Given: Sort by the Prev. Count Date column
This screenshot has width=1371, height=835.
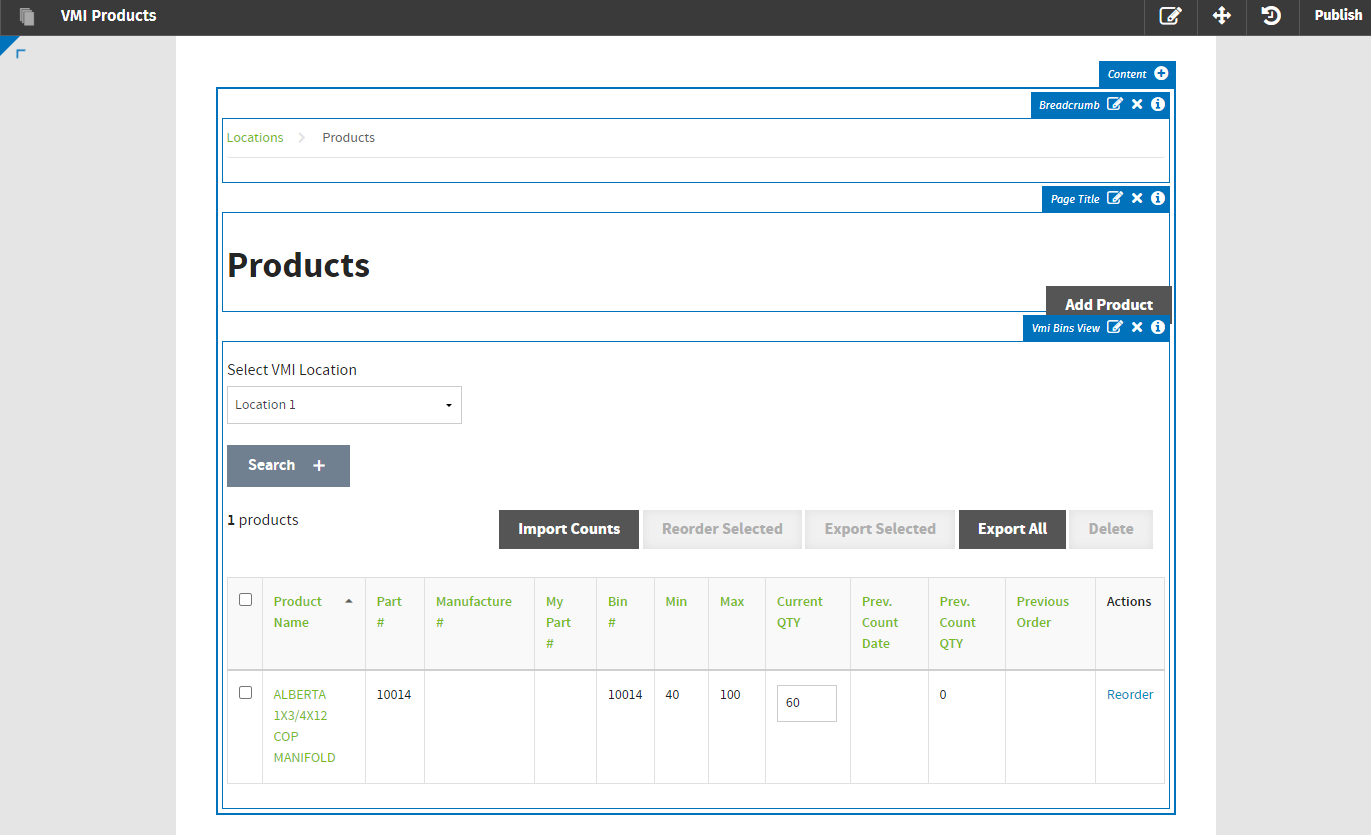Looking at the screenshot, I should (880, 622).
